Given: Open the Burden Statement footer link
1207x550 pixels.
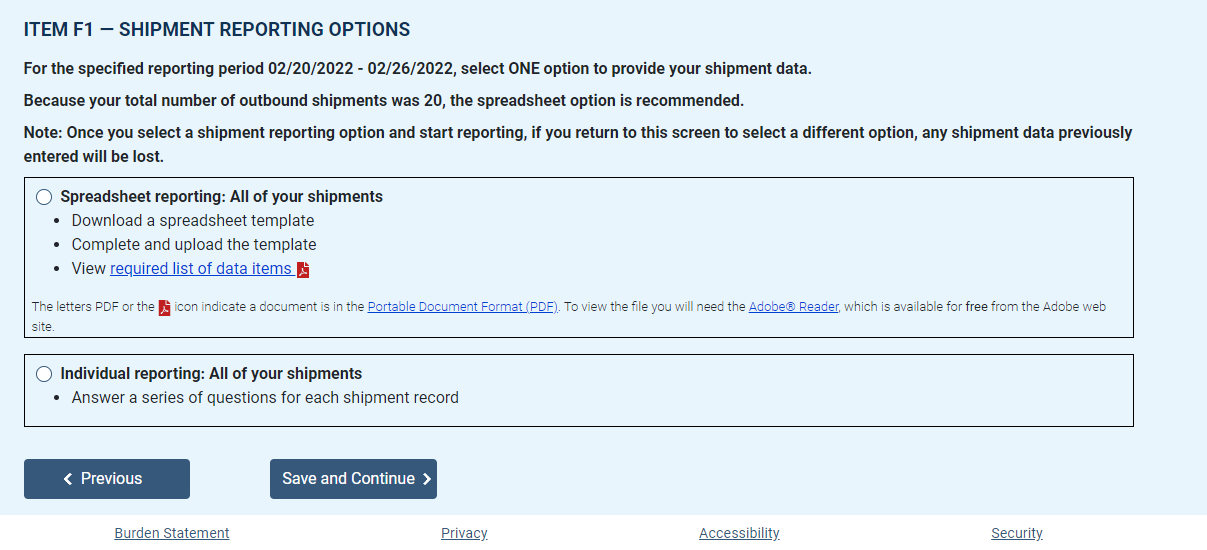Looking at the screenshot, I should tap(172, 533).
